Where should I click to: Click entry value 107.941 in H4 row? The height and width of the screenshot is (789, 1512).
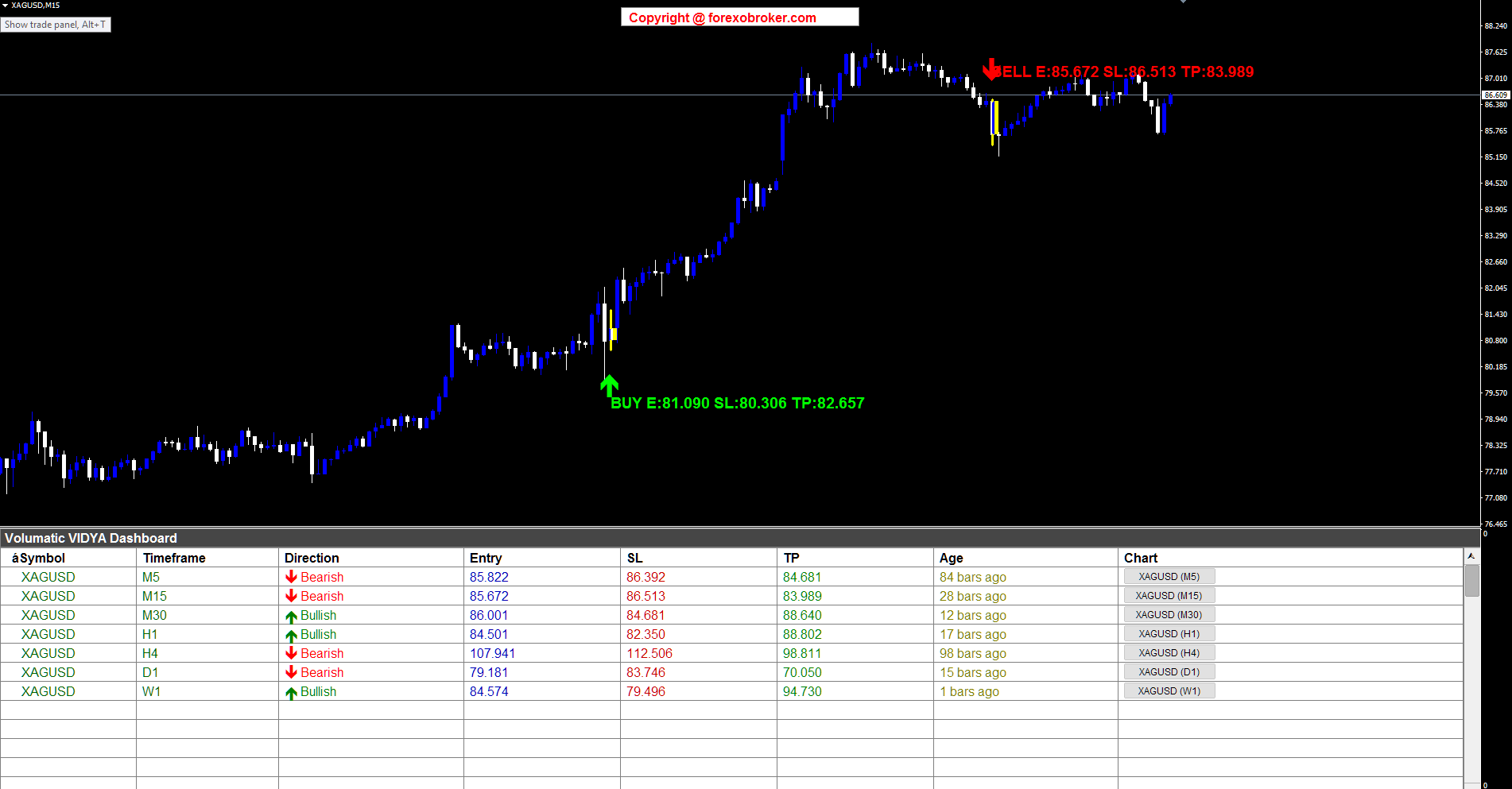[492, 653]
